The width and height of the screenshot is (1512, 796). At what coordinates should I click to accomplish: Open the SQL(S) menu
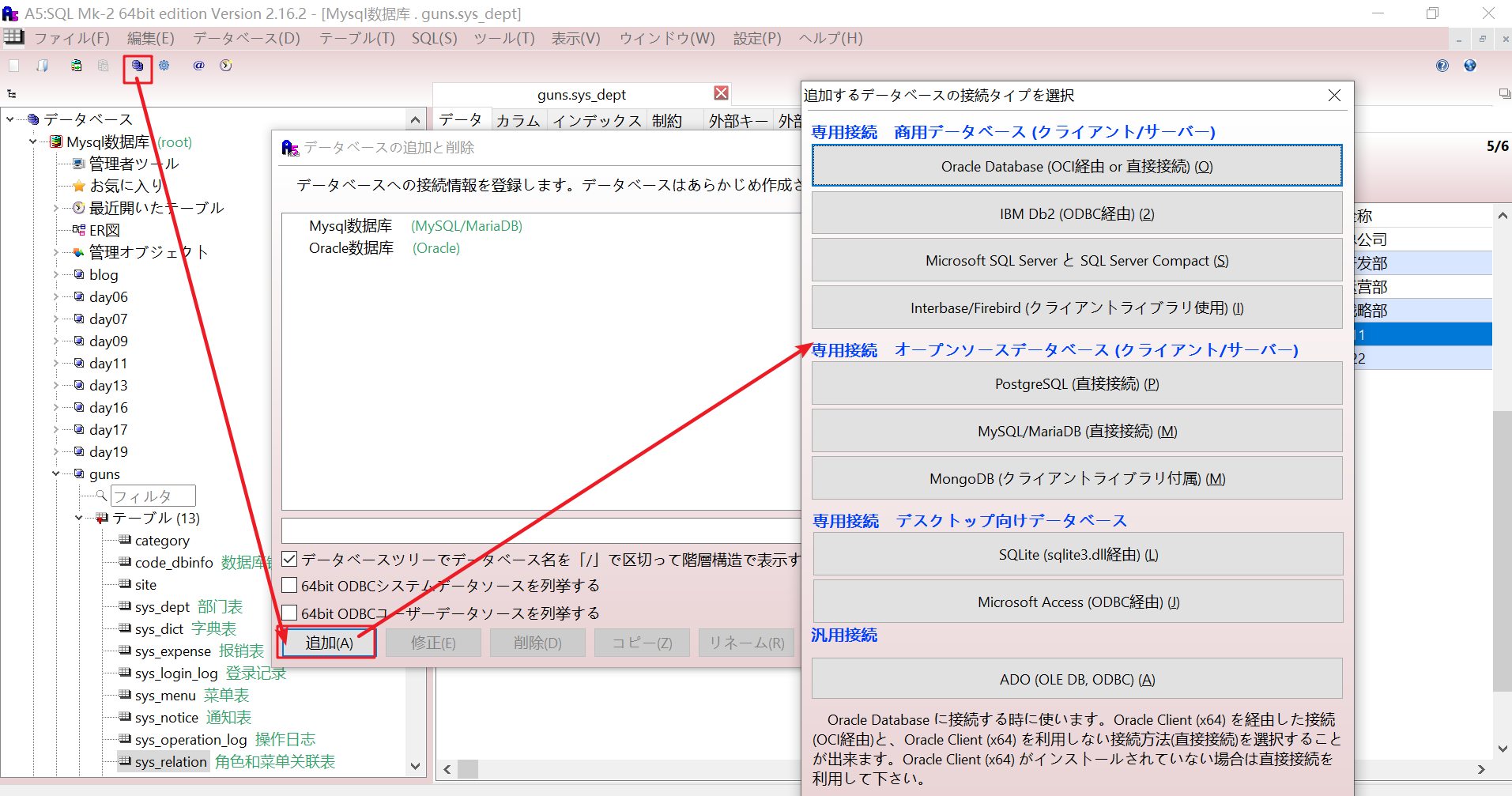[x=433, y=38]
